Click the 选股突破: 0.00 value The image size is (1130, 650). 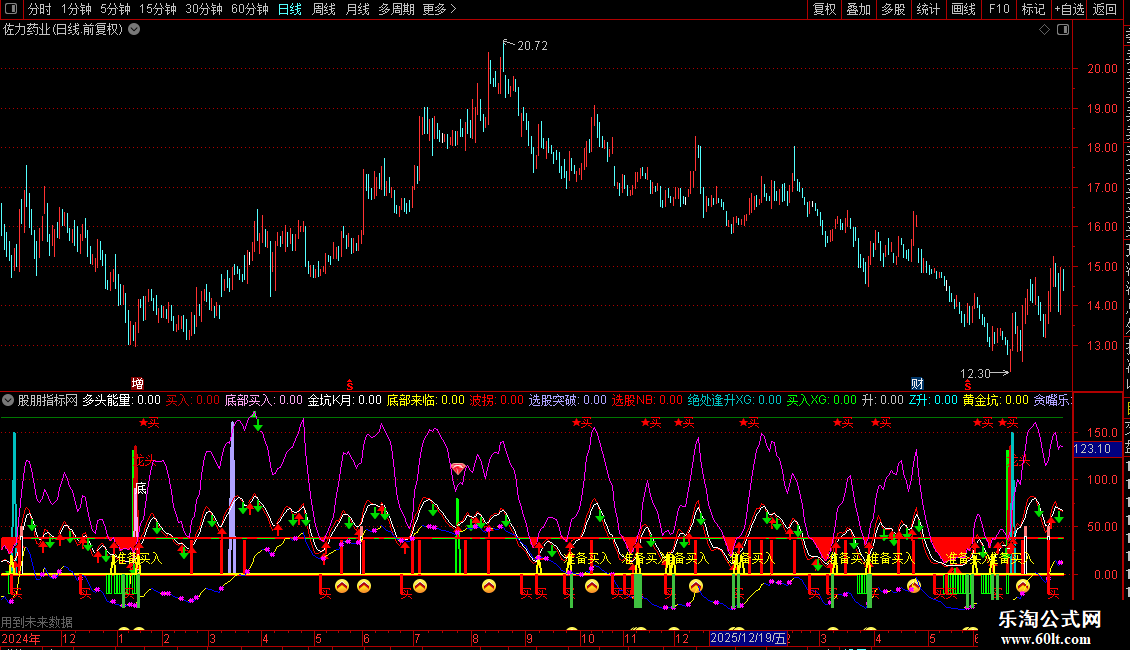[x=568, y=400]
